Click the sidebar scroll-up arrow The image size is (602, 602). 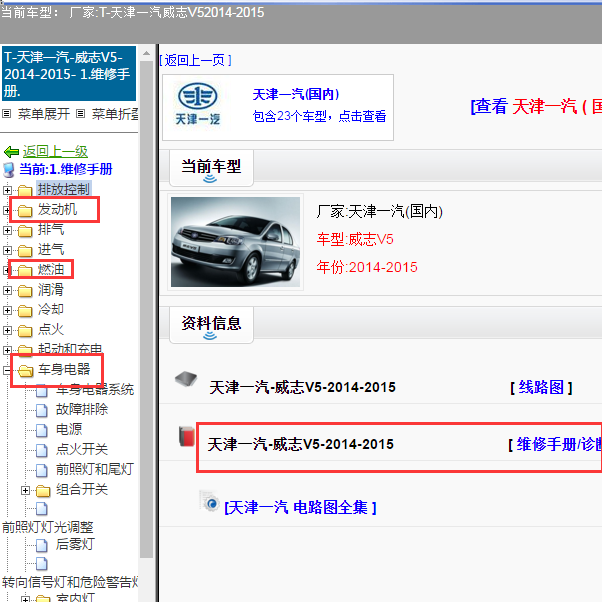(x=146, y=54)
